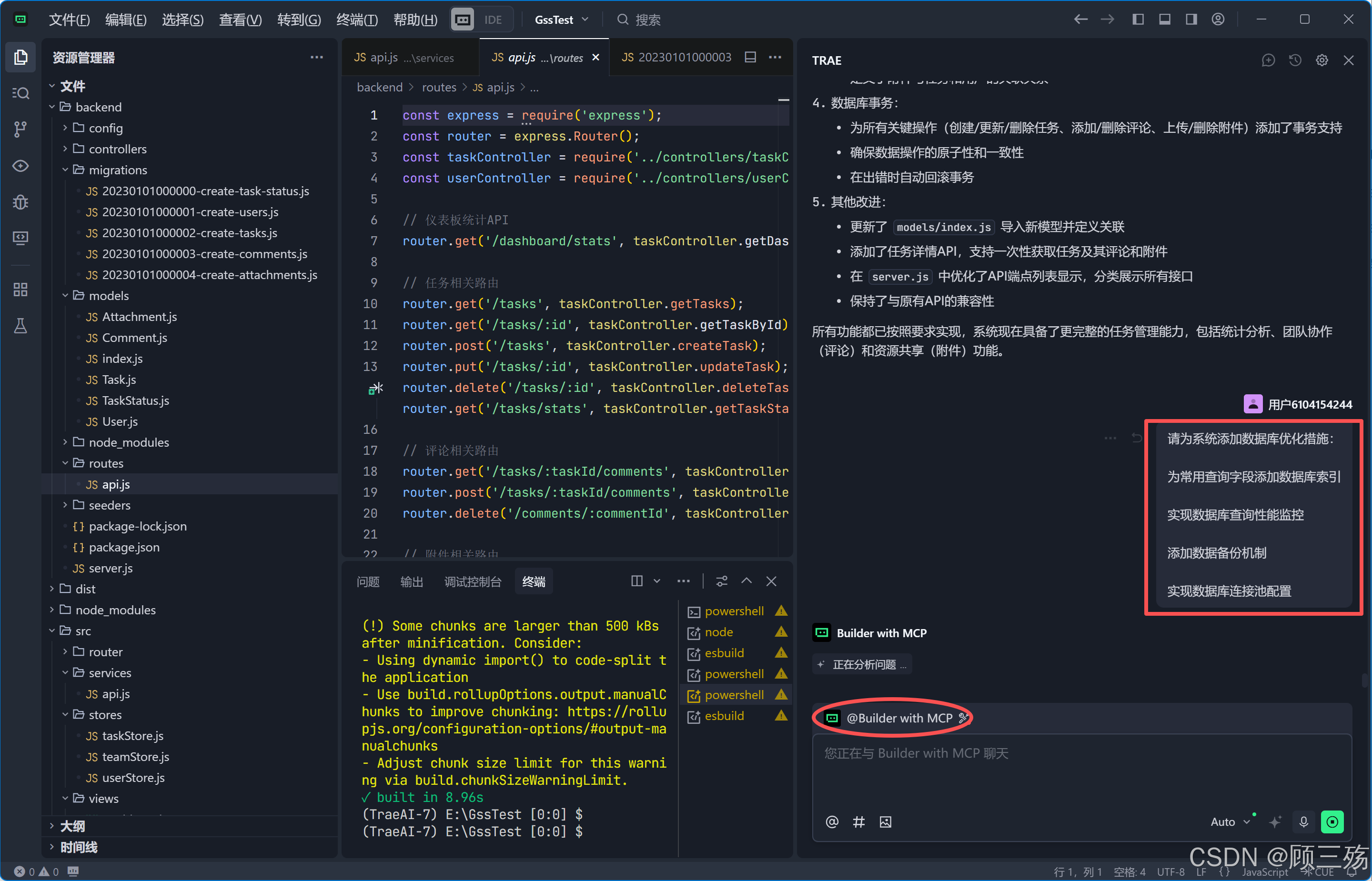The image size is (1372, 881).
Task: Start a new chat in TRAE panel
Action: (x=1268, y=60)
